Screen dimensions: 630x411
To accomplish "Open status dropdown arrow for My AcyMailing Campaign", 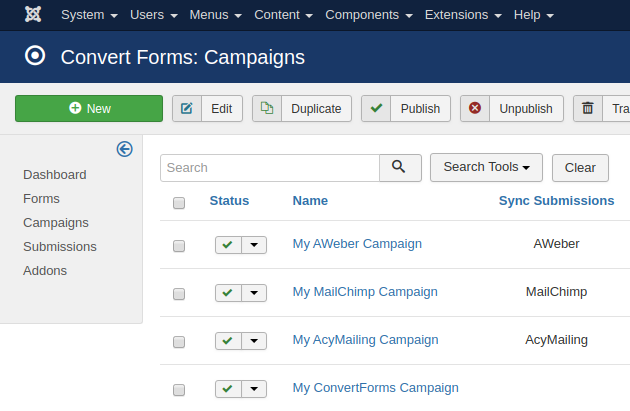I will (254, 341).
